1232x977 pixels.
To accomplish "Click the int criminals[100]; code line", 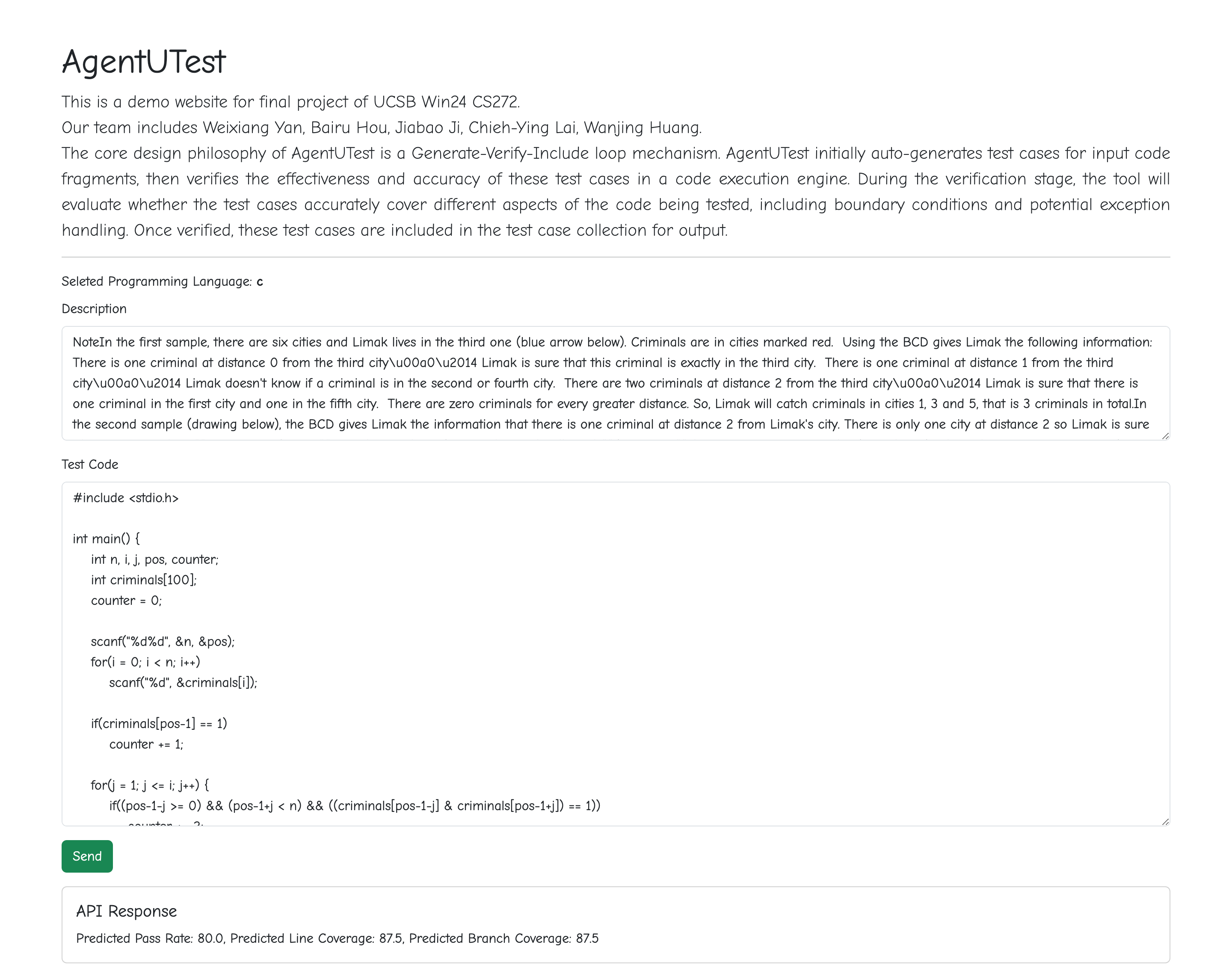I will pos(143,579).
